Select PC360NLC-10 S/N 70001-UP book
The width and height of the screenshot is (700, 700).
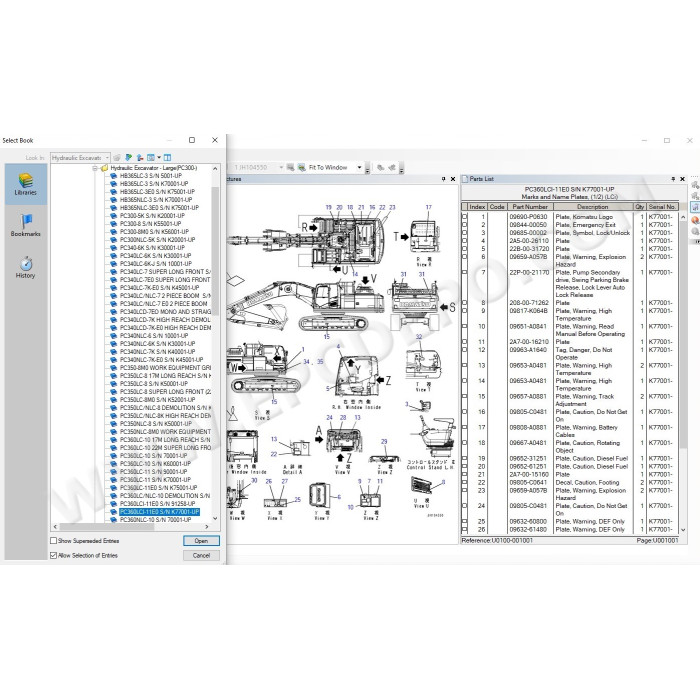(x=155, y=520)
